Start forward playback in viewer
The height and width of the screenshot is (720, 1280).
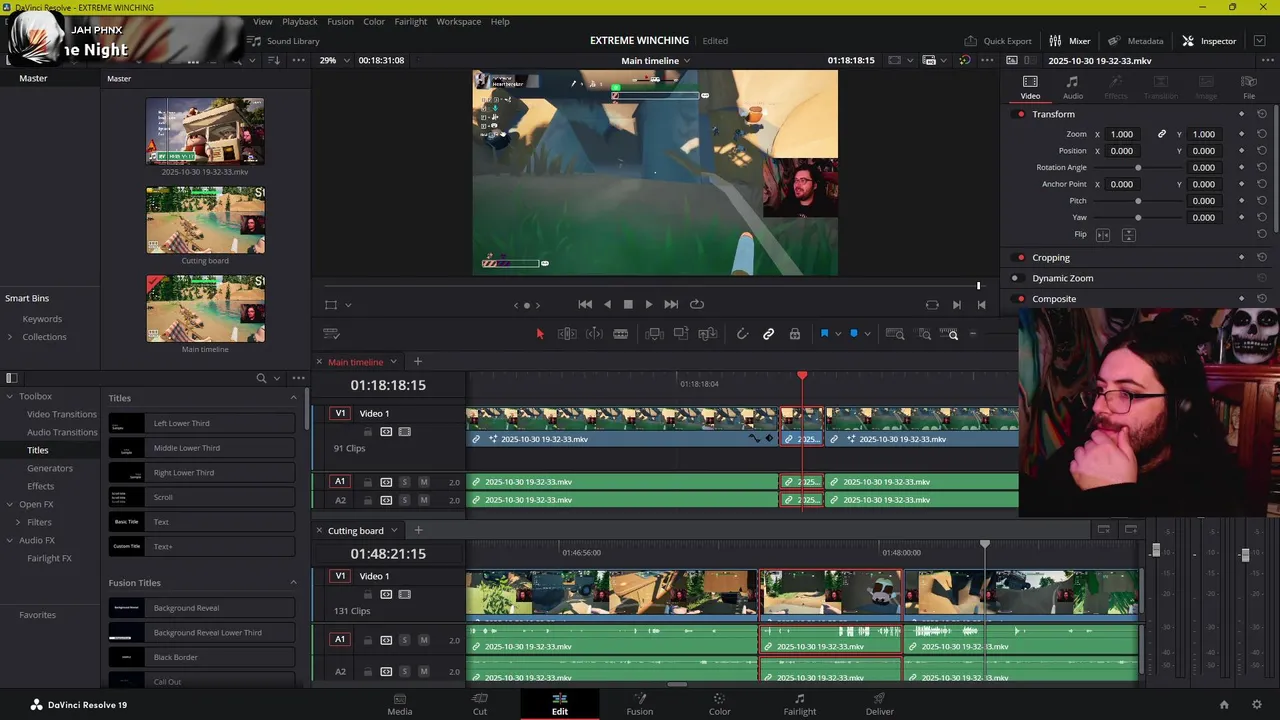[x=649, y=304]
